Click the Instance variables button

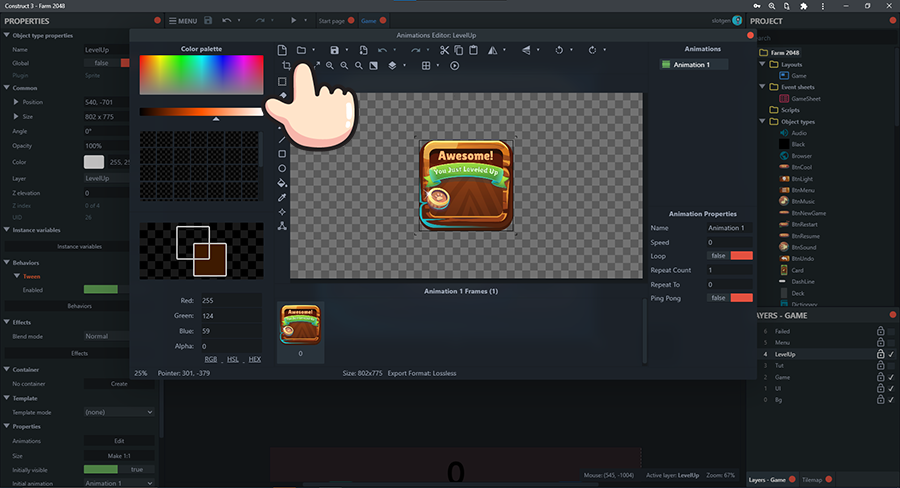tap(79, 246)
